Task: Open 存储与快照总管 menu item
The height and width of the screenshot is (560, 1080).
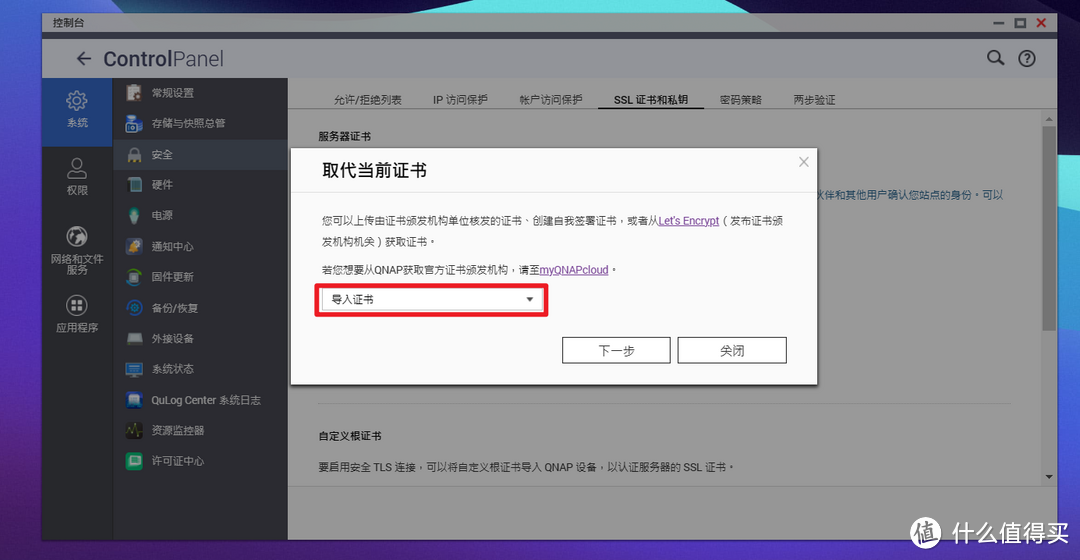Action: (x=187, y=123)
